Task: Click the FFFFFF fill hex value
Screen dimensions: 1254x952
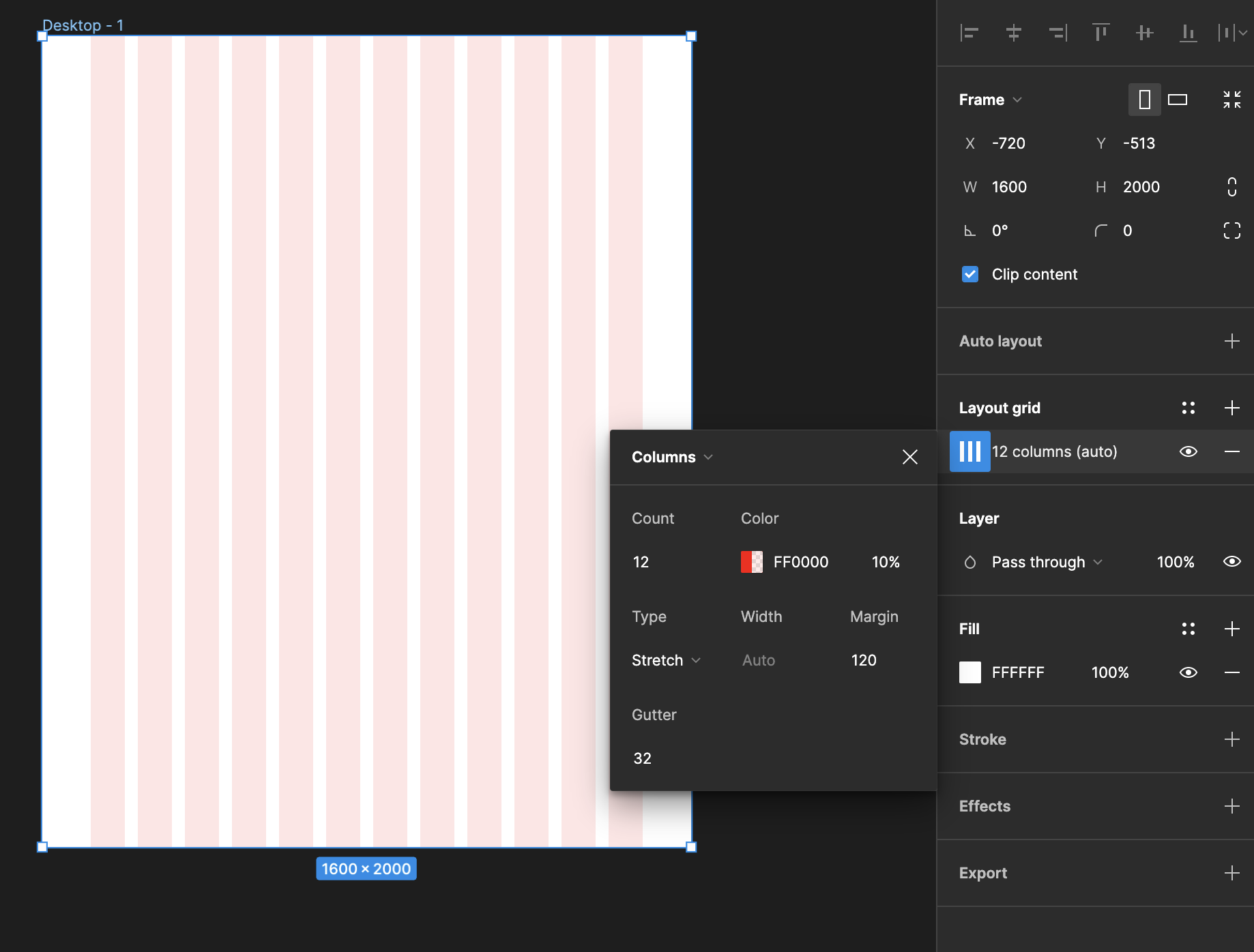Action: (x=1018, y=672)
